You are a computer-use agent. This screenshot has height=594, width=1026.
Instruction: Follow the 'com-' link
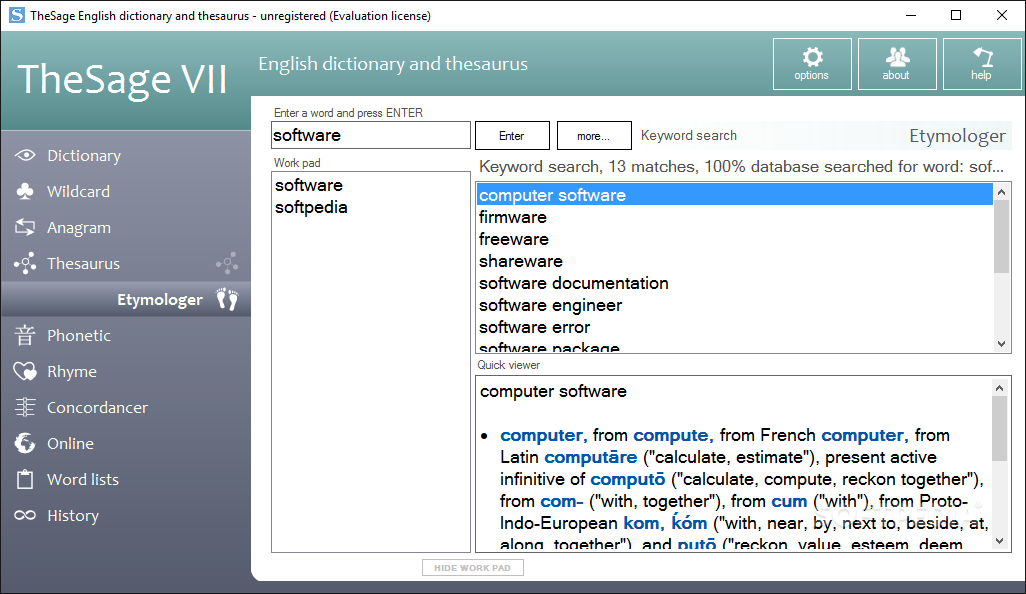(x=561, y=502)
